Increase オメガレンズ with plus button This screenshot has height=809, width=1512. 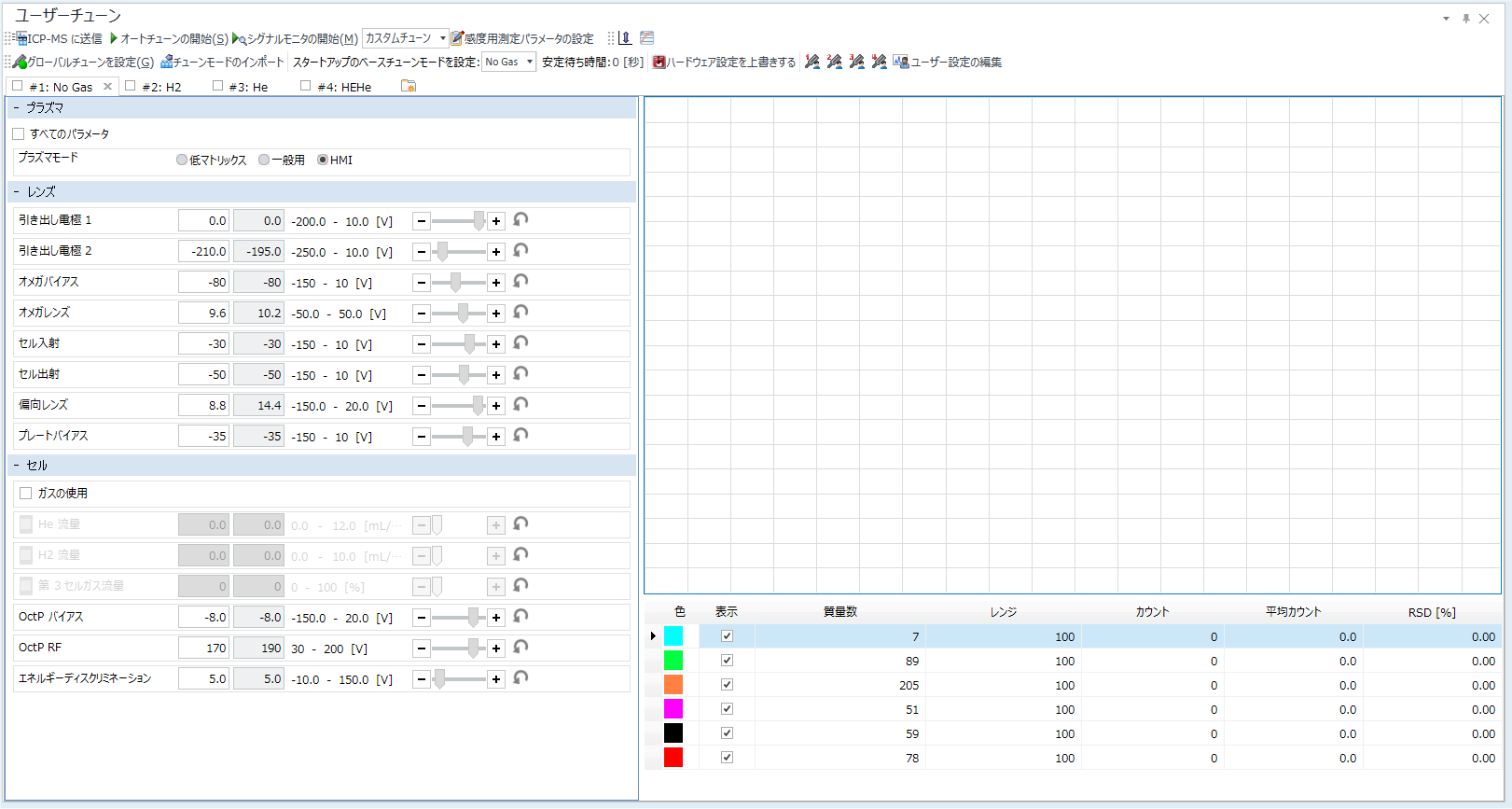(496, 314)
